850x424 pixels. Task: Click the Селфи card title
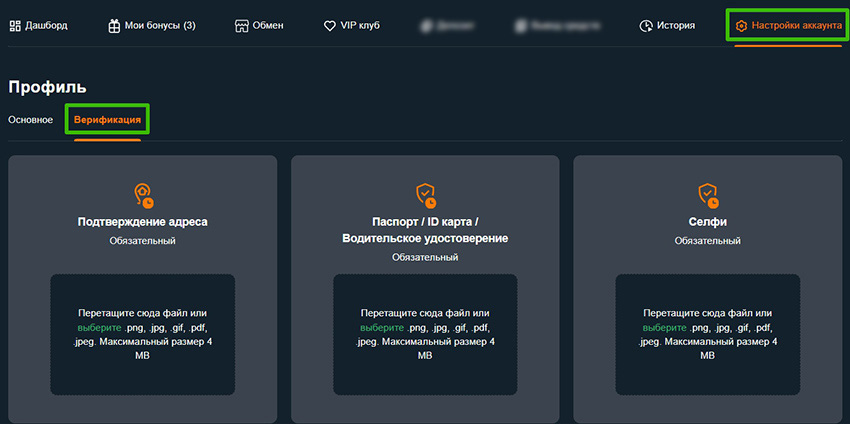pos(707,221)
